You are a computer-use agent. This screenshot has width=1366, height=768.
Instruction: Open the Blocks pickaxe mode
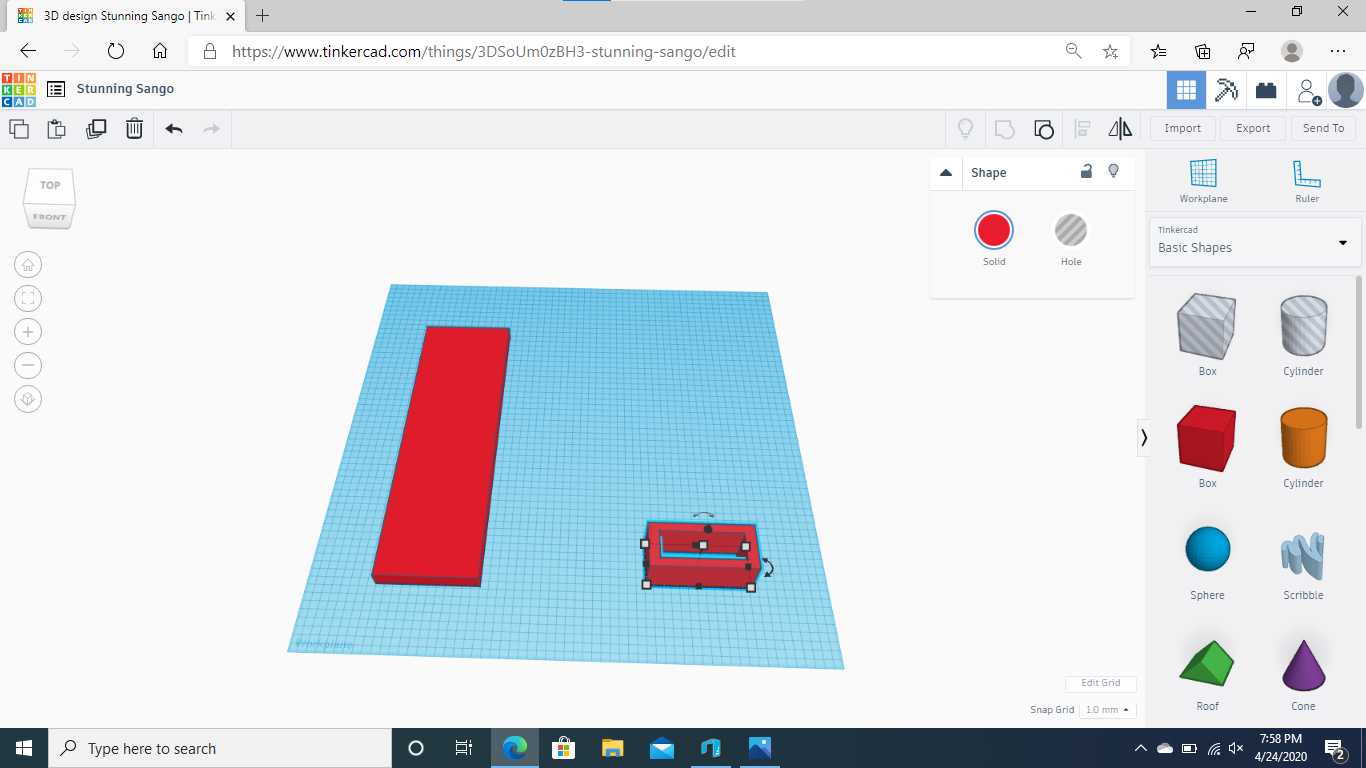pyautogui.click(x=1226, y=90)
